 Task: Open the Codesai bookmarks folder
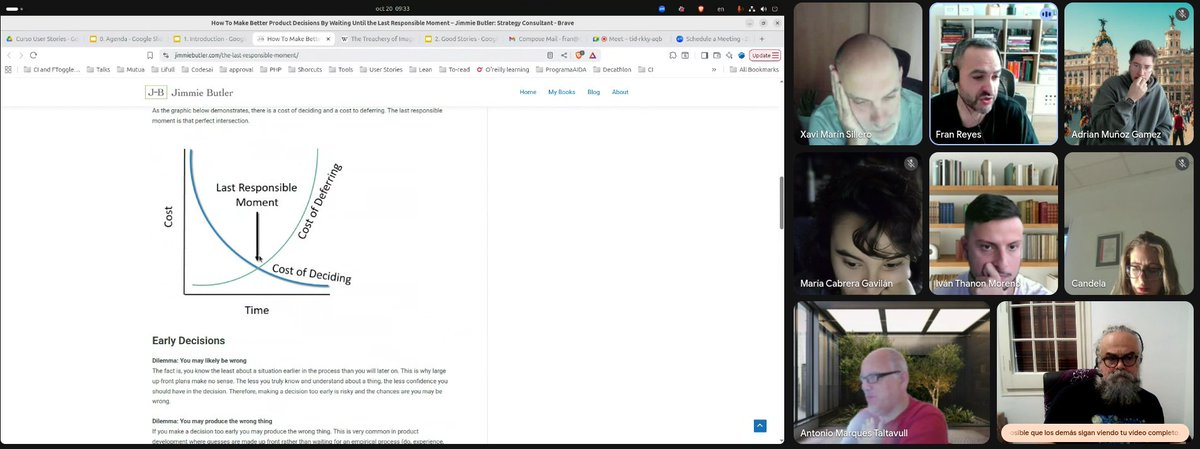pos(198,70)
